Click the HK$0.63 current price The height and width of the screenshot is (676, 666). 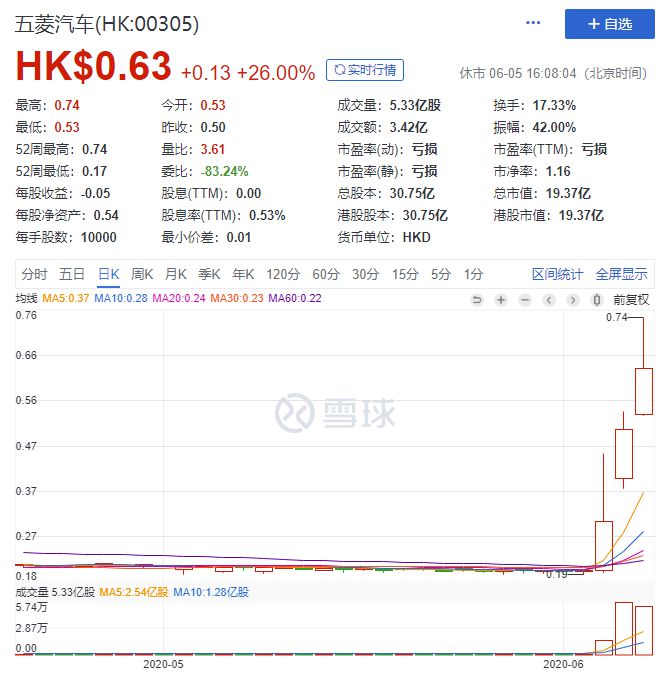point(94,66)
